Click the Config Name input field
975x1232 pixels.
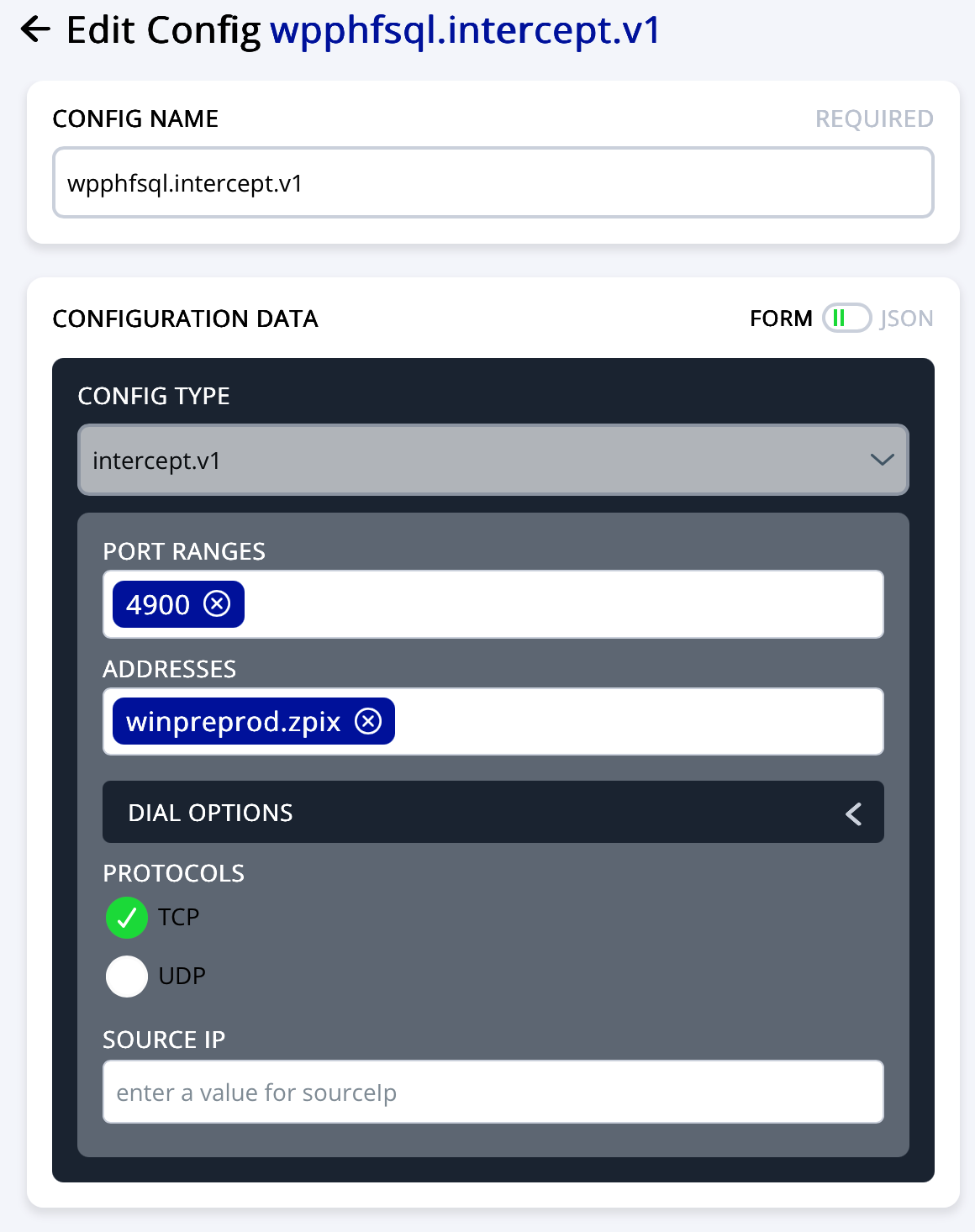tap(493, 183)
